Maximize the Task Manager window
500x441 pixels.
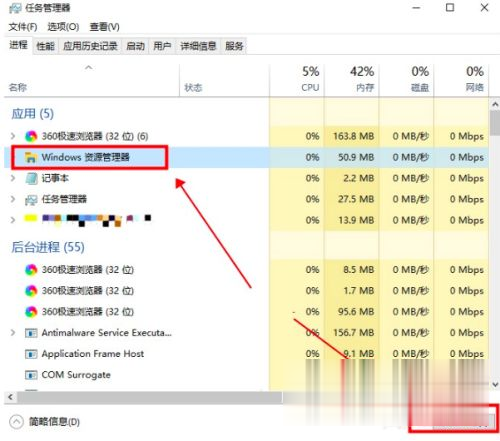click(450, 8)
